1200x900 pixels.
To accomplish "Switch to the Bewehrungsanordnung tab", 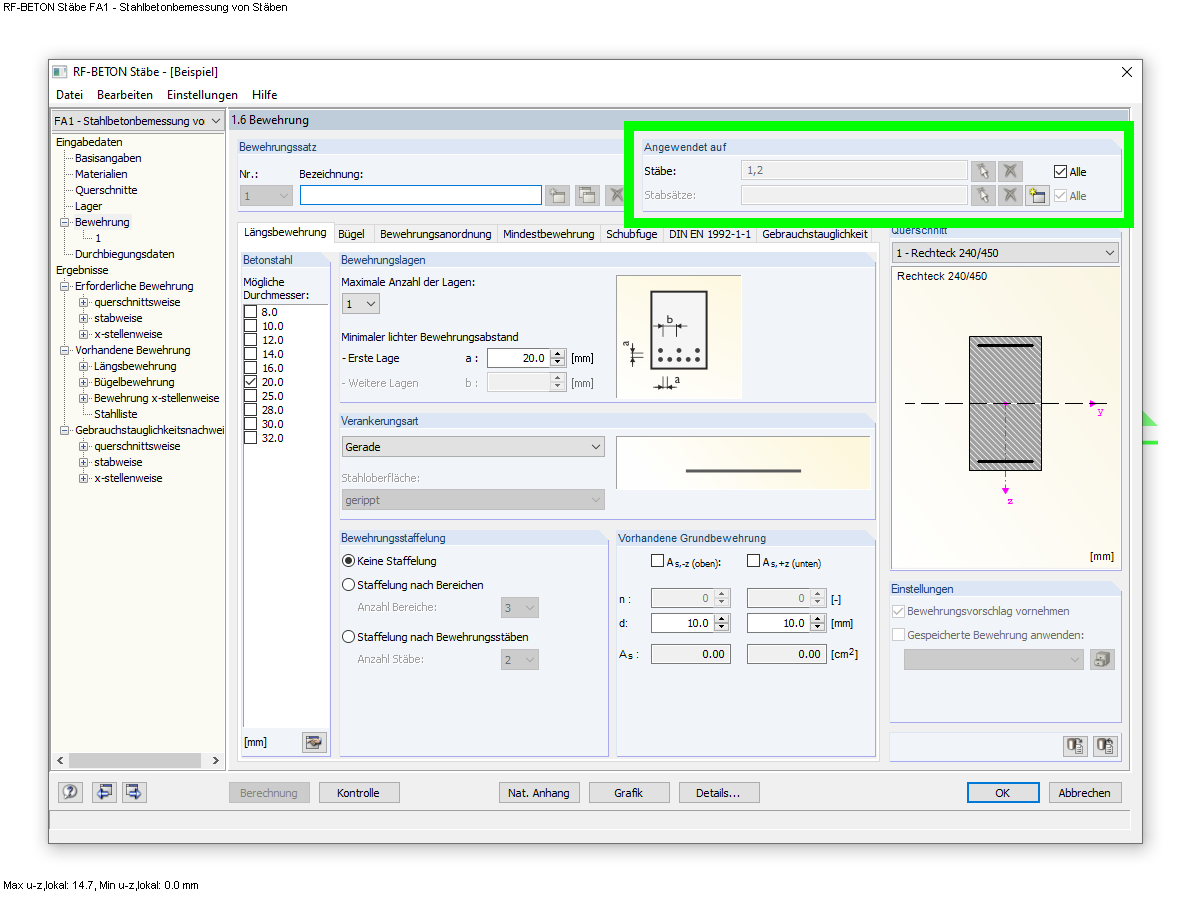I will (x=436, y=234).
